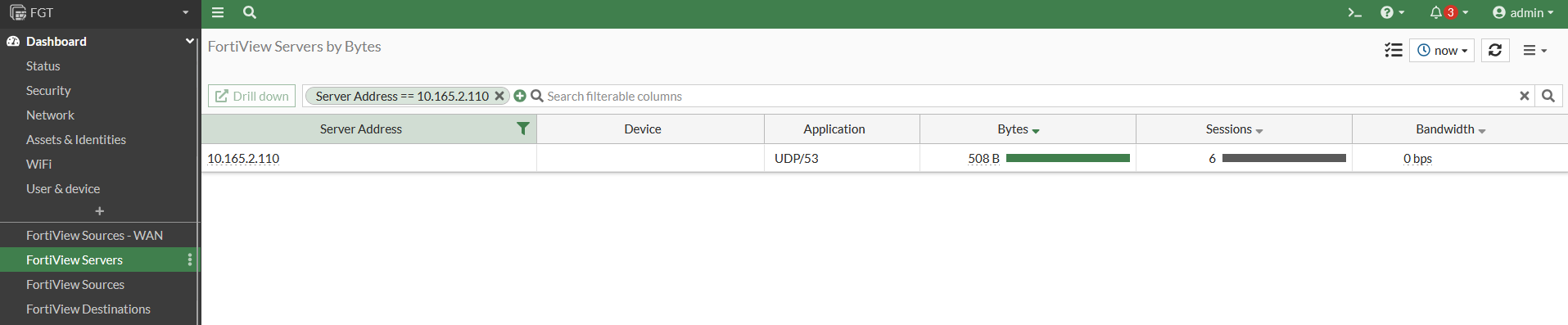Open the CLI console icon
Screen dimensions: 1568x325
(1354, 12)
